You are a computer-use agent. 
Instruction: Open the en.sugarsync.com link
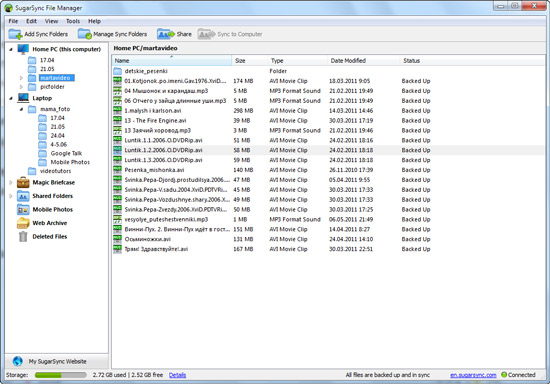coord(473,375)
